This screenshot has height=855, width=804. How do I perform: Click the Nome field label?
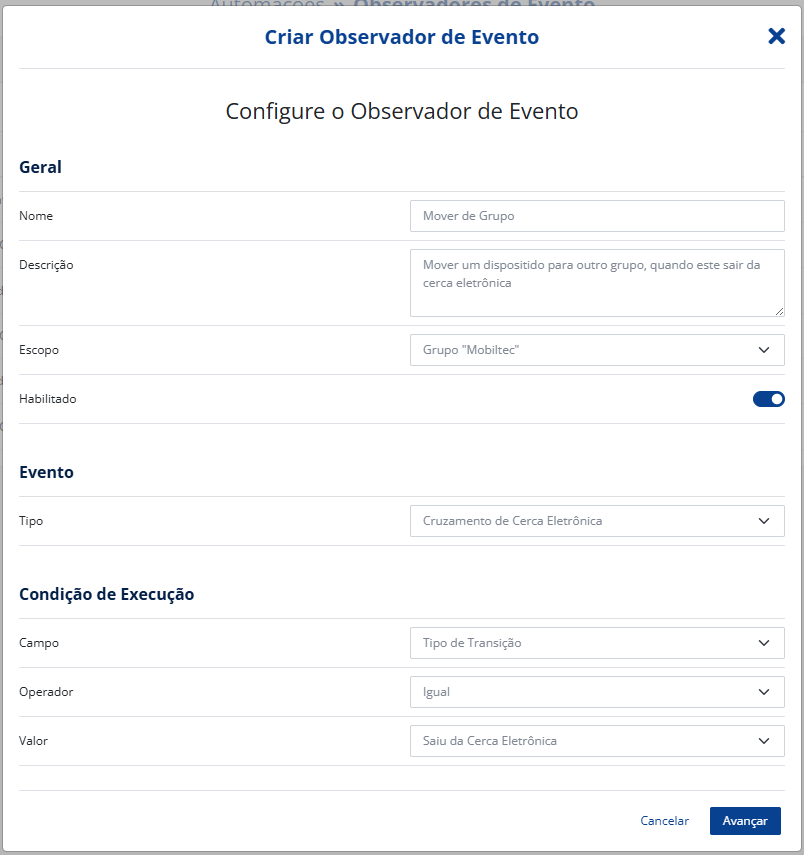pos(36,216)
